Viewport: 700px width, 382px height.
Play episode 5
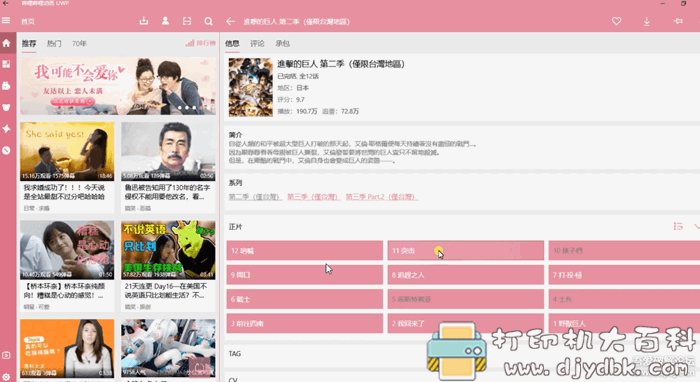(x=466, y=299)
